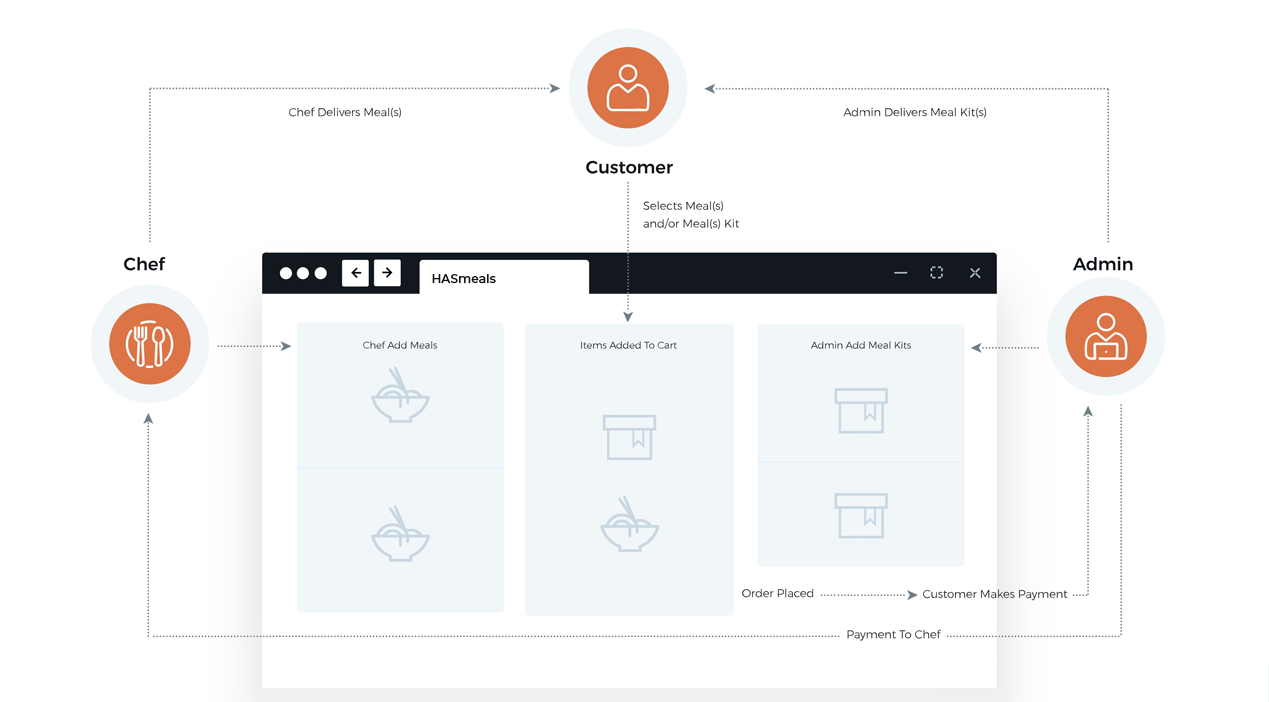Click the upper meal kit box under Admin Add Meal Kits
The width and height of the screenshot is (1269, 702).
pyautogui.click(x=861, y=410)
